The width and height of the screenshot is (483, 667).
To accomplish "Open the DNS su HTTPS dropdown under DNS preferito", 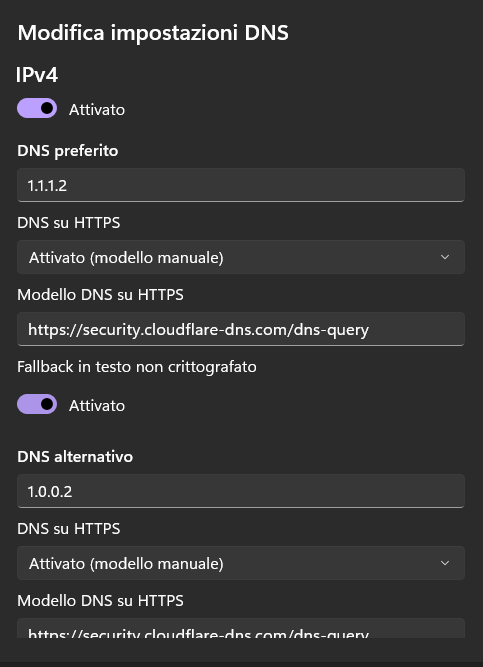I will pos(241,257).
